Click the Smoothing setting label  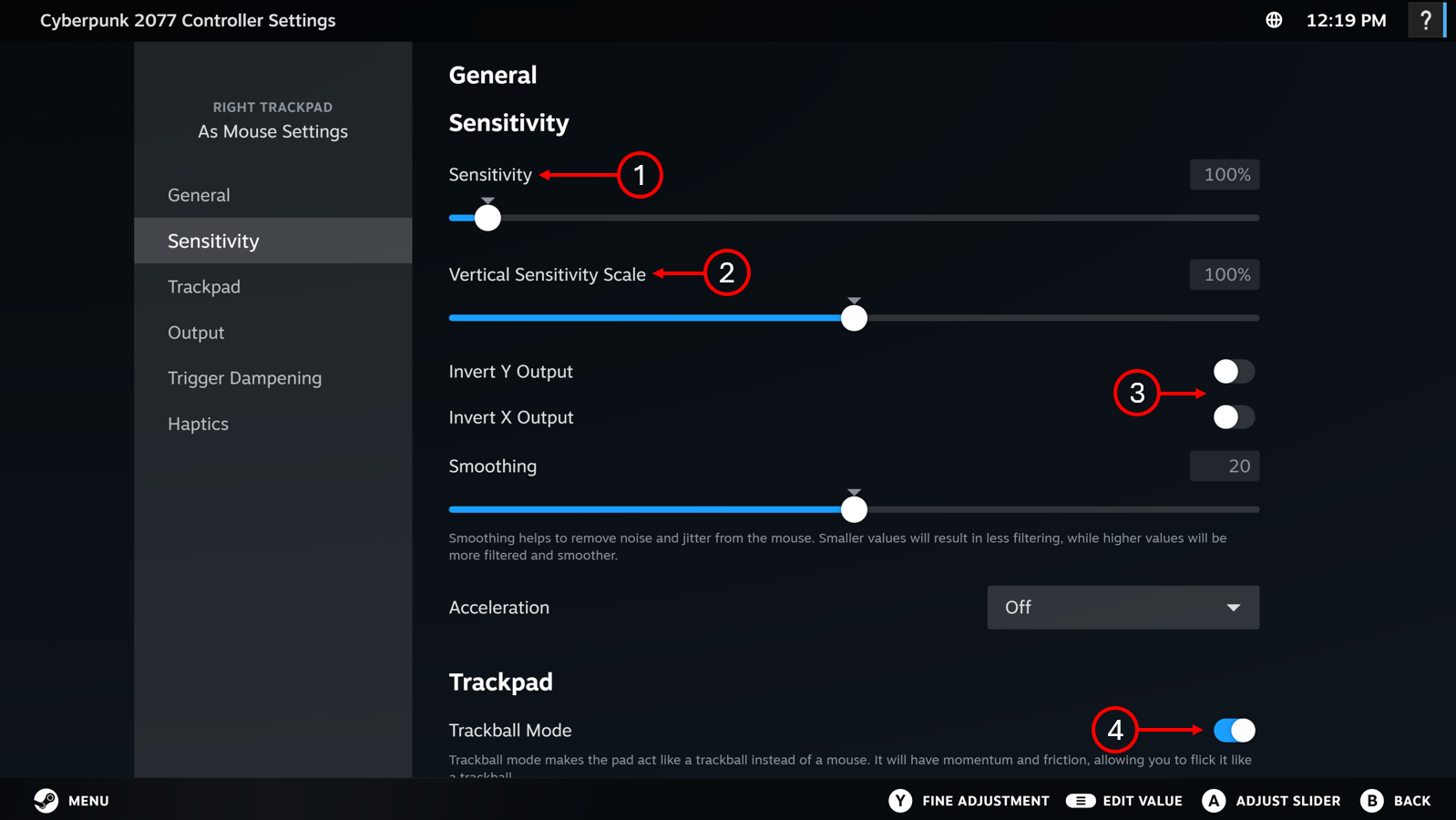[493, 466]
